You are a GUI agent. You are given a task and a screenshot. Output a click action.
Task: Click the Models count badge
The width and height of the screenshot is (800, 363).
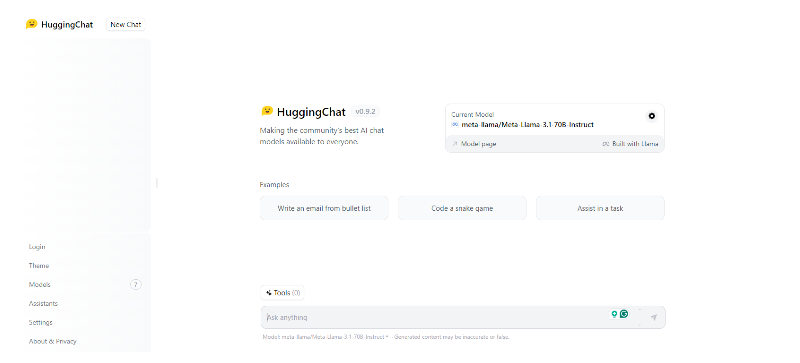(x=136, y=284)
